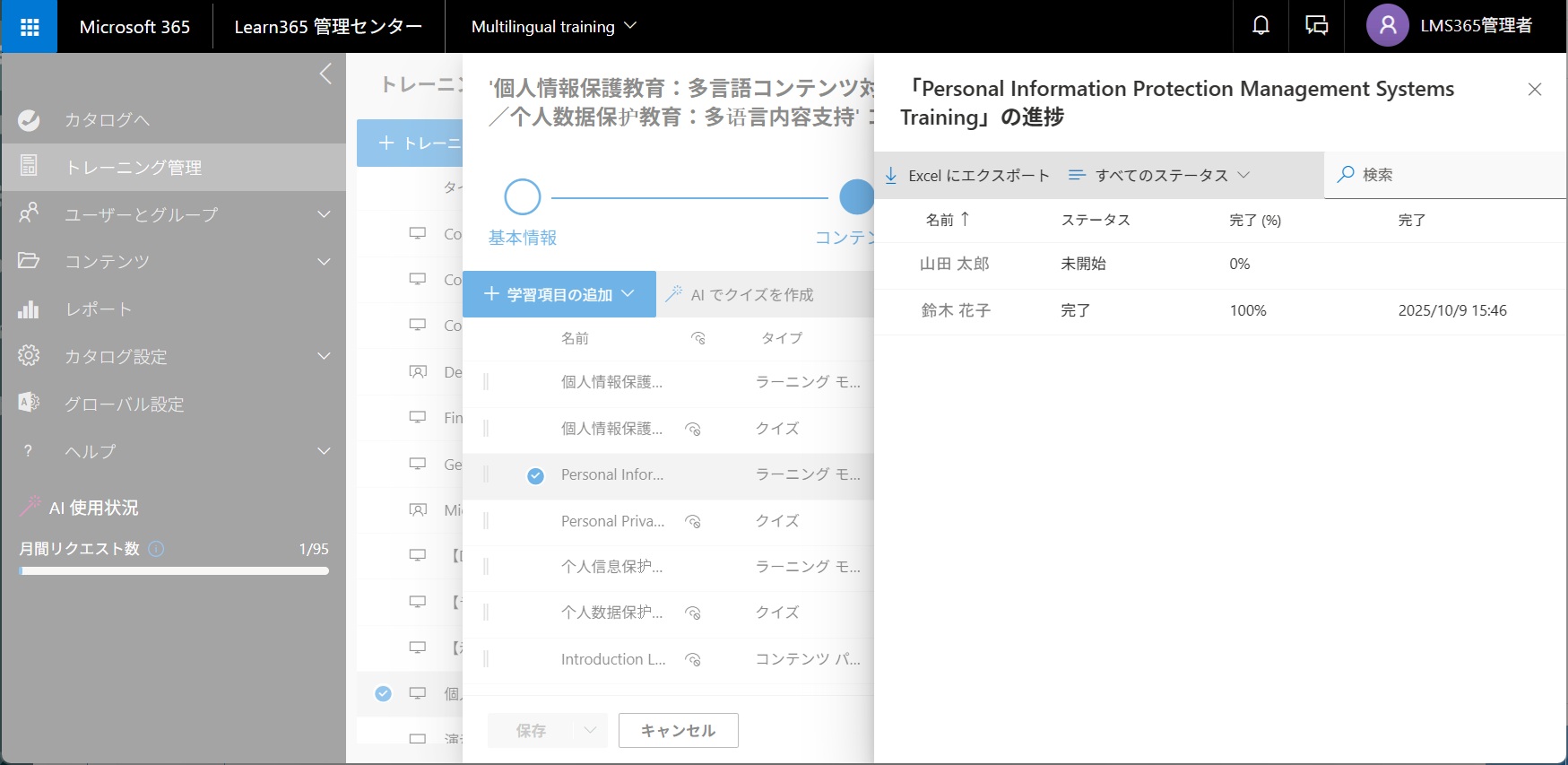Open the Microsoft 365 app launcher
This screenshot has height=765, width=1568.
pos(29,27)
